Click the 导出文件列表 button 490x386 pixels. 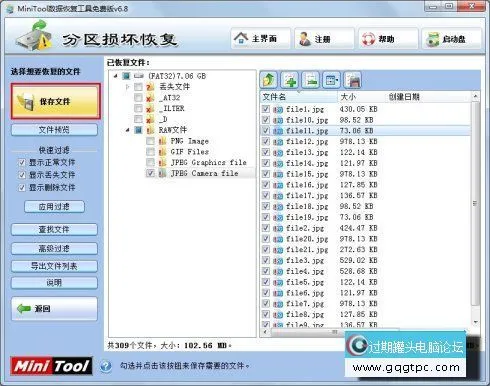pos(54,266)
